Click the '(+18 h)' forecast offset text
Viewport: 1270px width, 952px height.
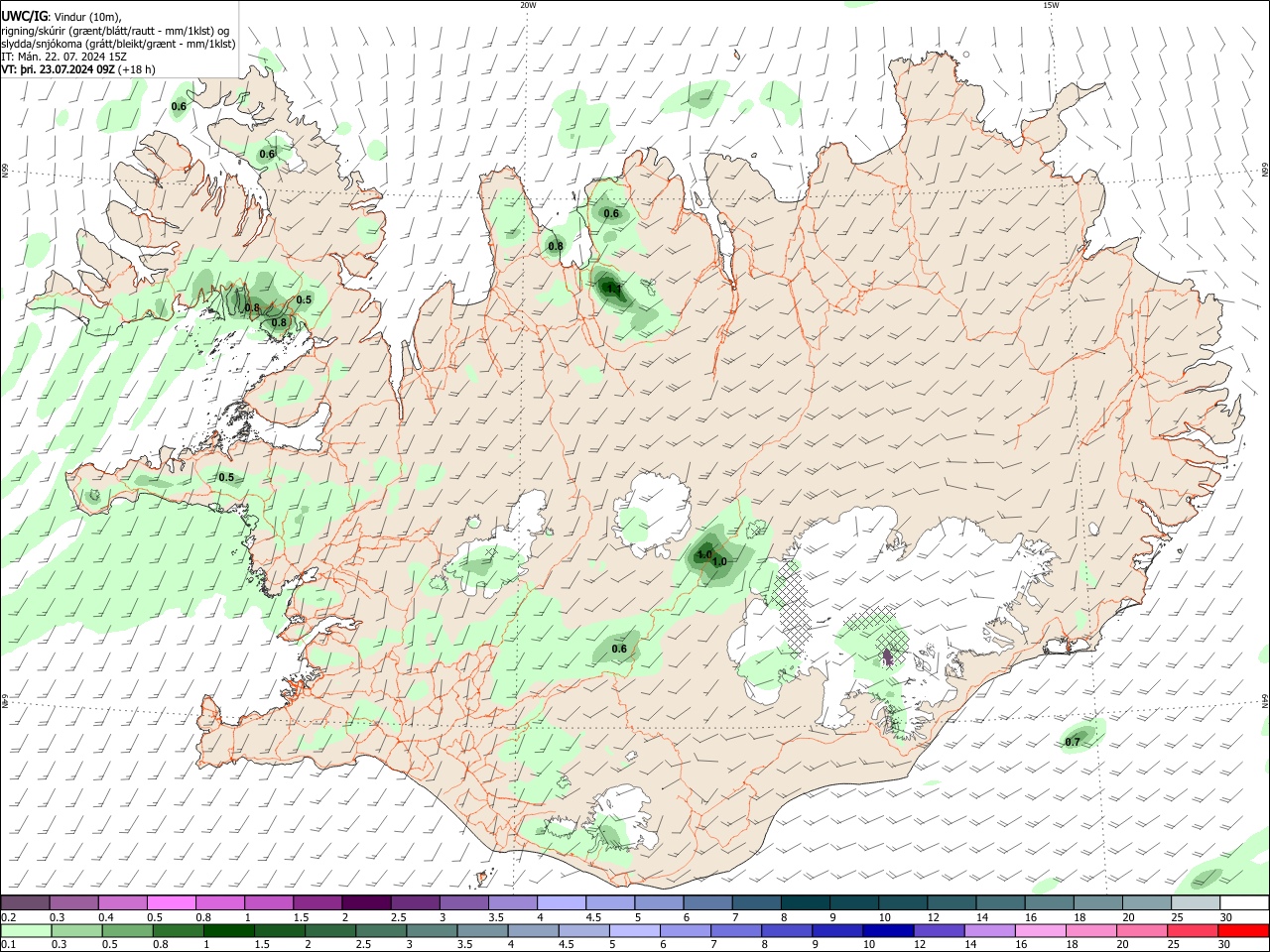coord(137,70)
